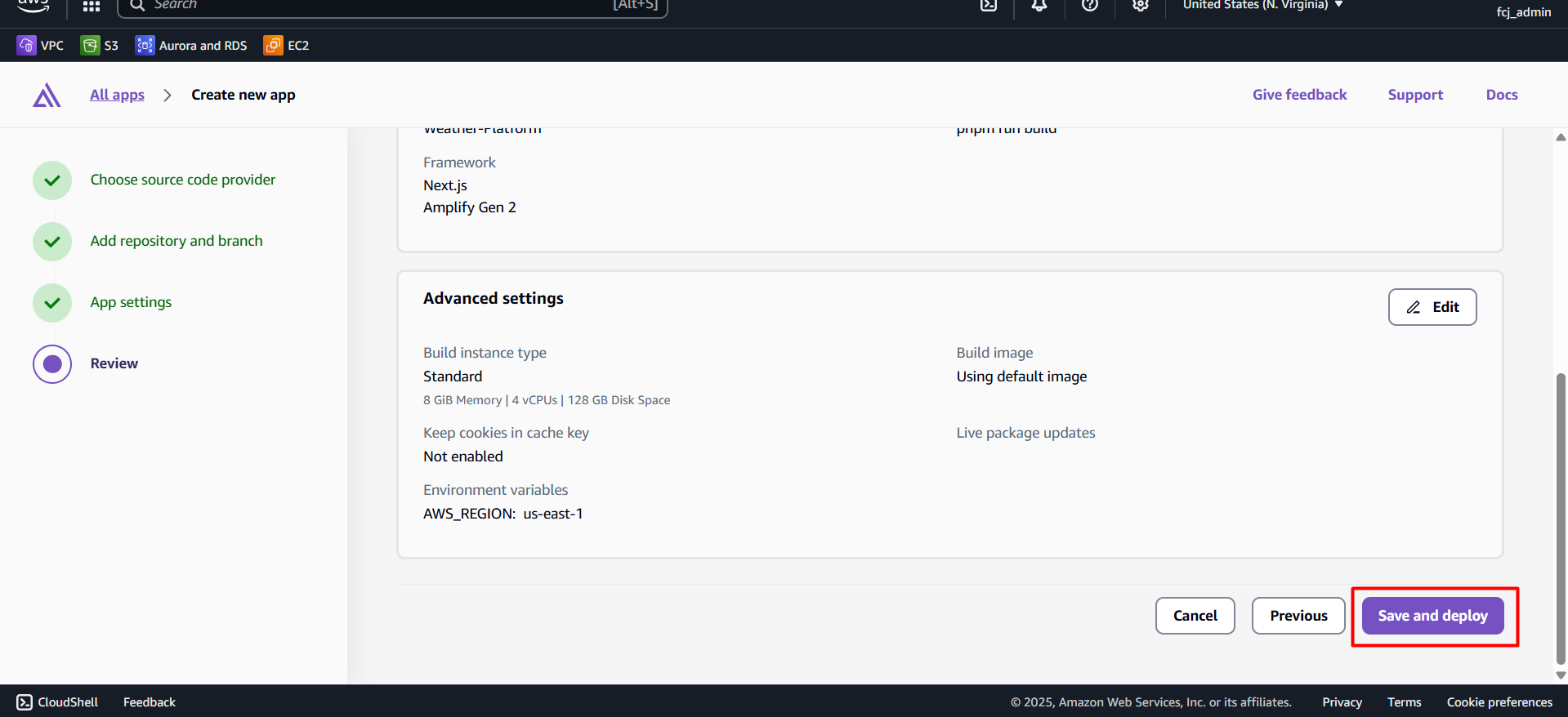Viewport: 1568px width, 717px height.
Task: Open the notifications bell
Action: tap(1039, 5)
